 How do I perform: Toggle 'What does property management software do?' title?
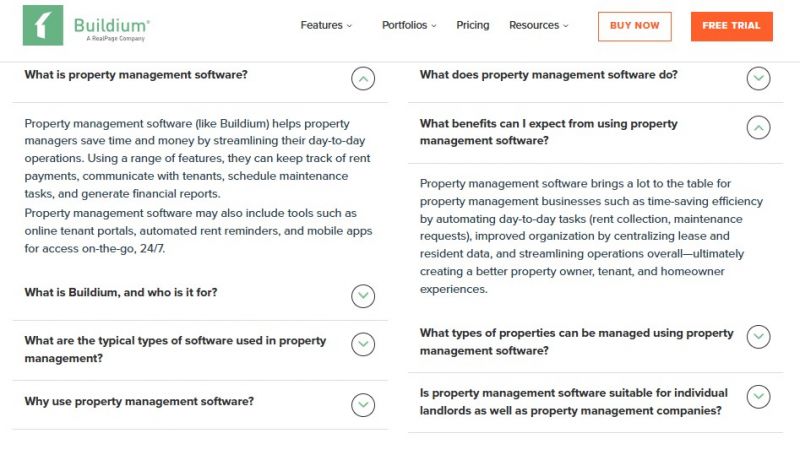point(548,74)
